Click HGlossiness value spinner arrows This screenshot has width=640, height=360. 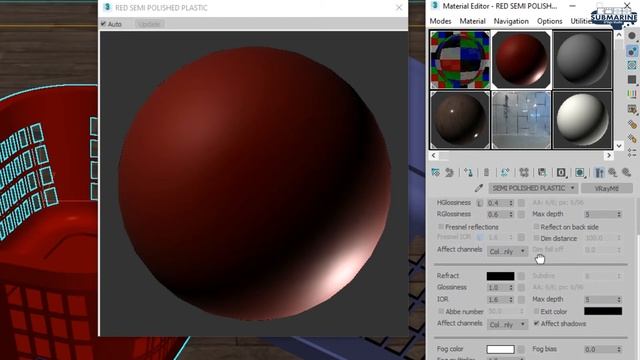511,203
